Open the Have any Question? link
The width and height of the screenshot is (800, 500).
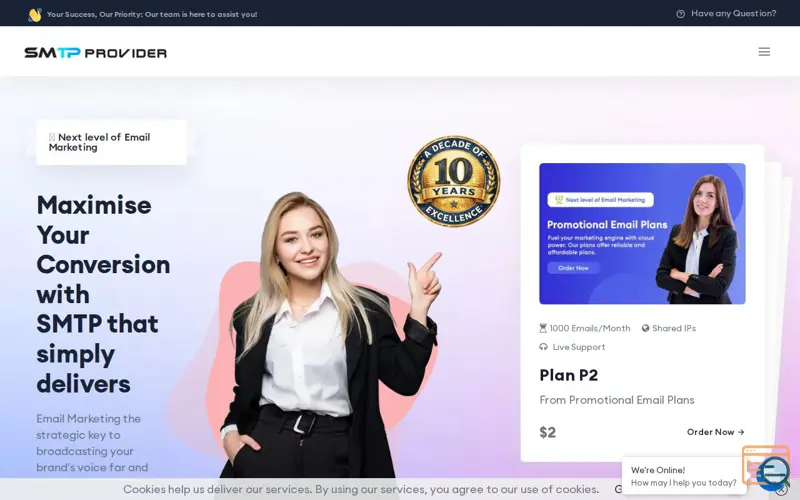point(733,14)
